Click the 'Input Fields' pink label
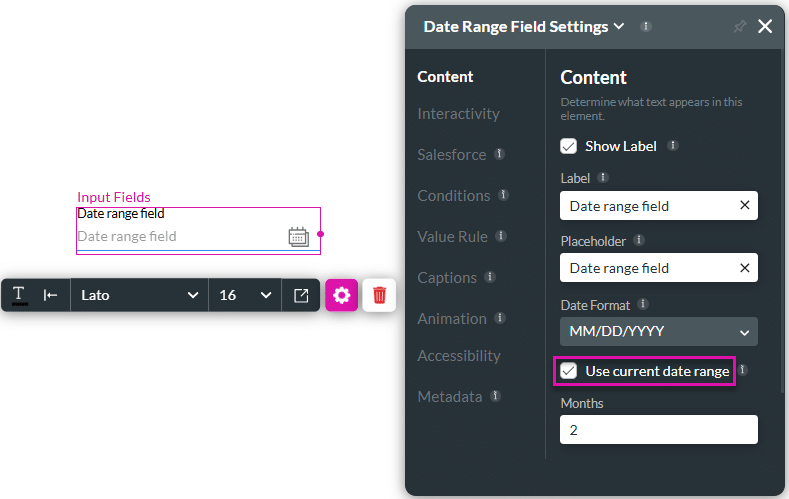The height and width of the screenshot is (499, 789). click(114, 197)
